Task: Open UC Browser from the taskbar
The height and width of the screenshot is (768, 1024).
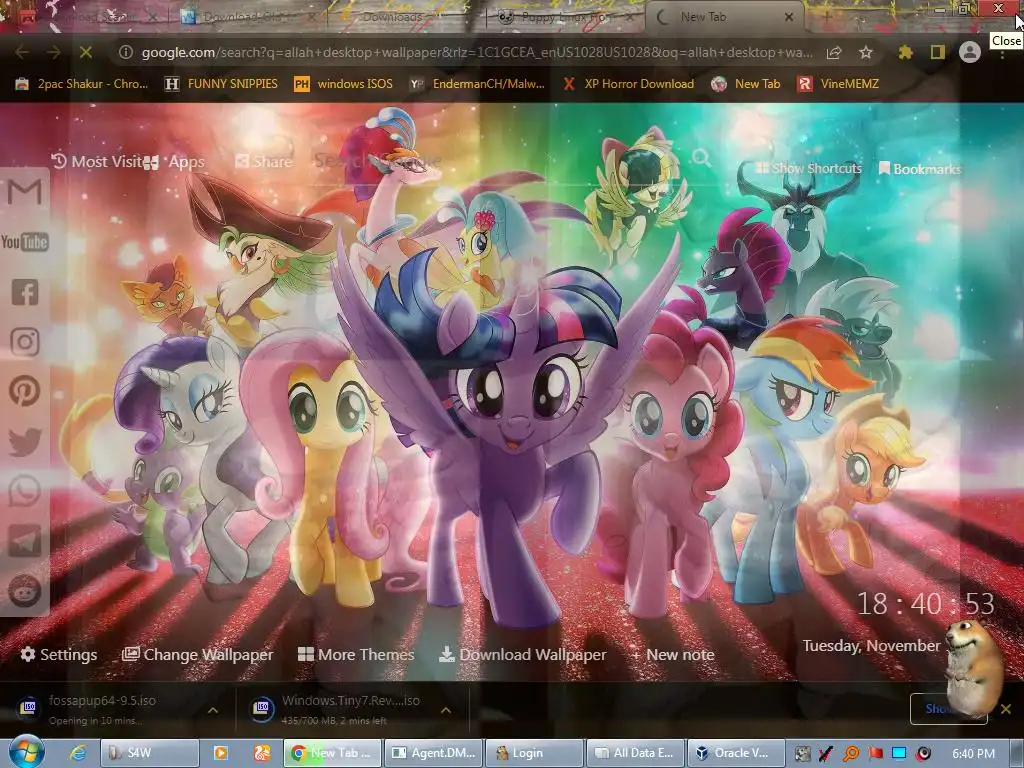Action: click(x=262, y=753)
